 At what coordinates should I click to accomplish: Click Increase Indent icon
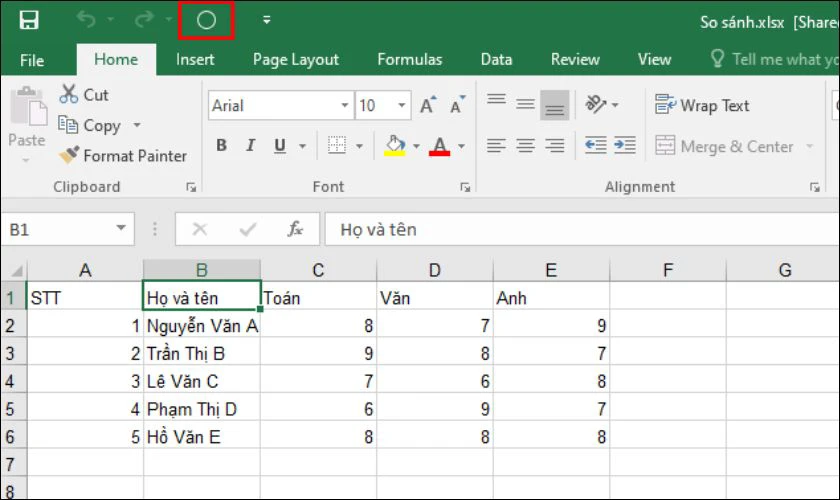(625, 145)
